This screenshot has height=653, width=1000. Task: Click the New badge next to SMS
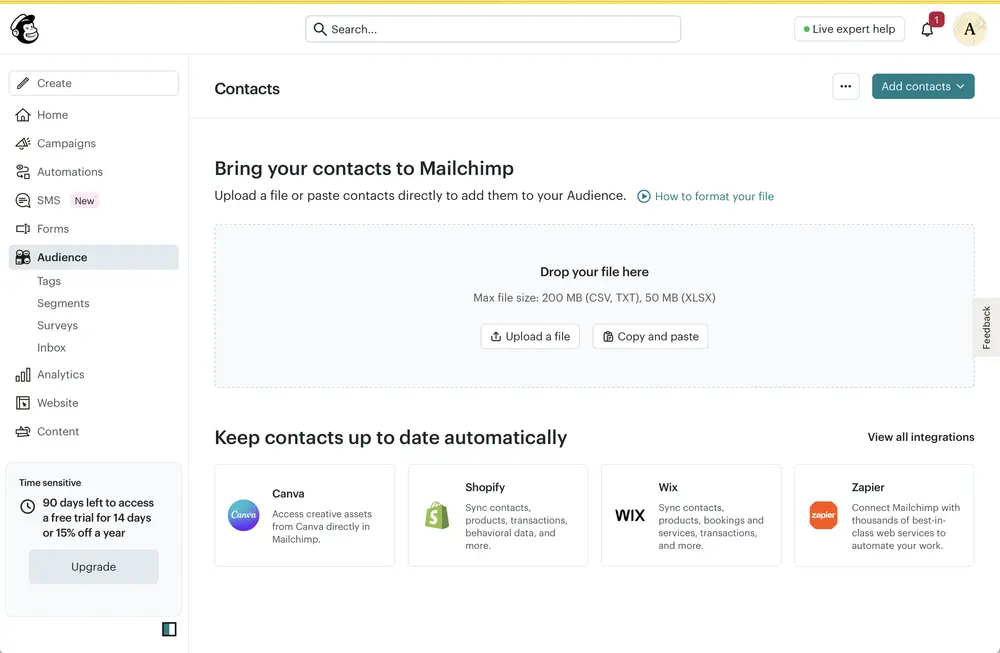(x=84, y=201)
